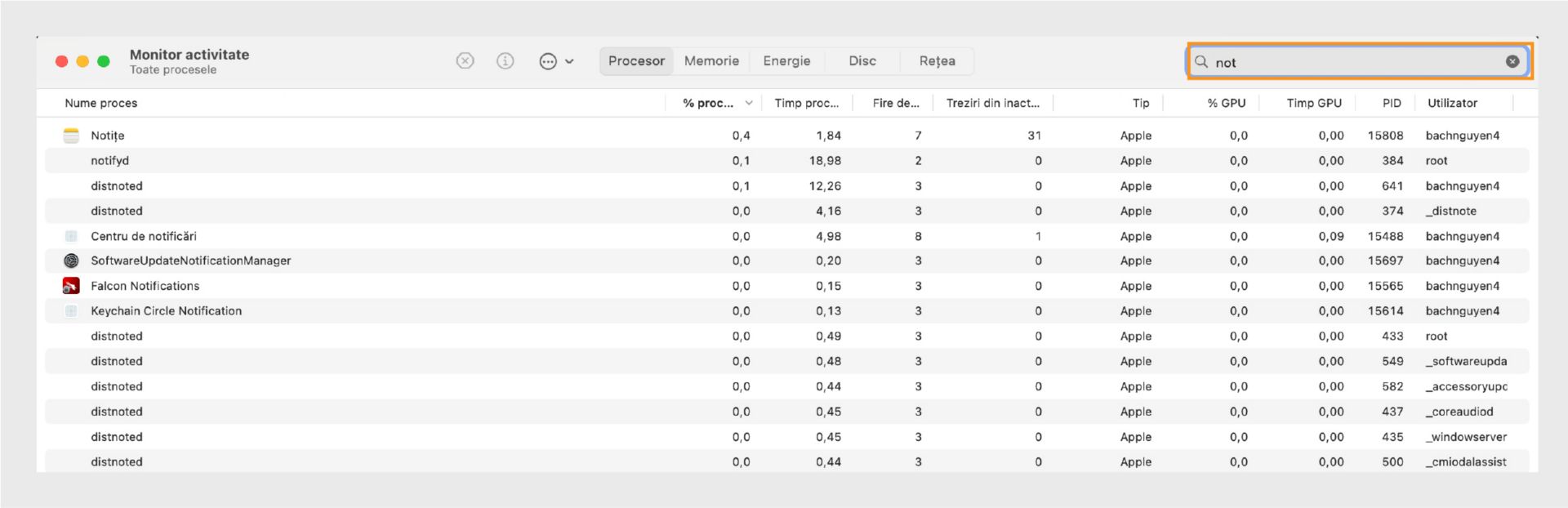Sort by PID column header
1568x508 pixels.
tap(1392, 103)
